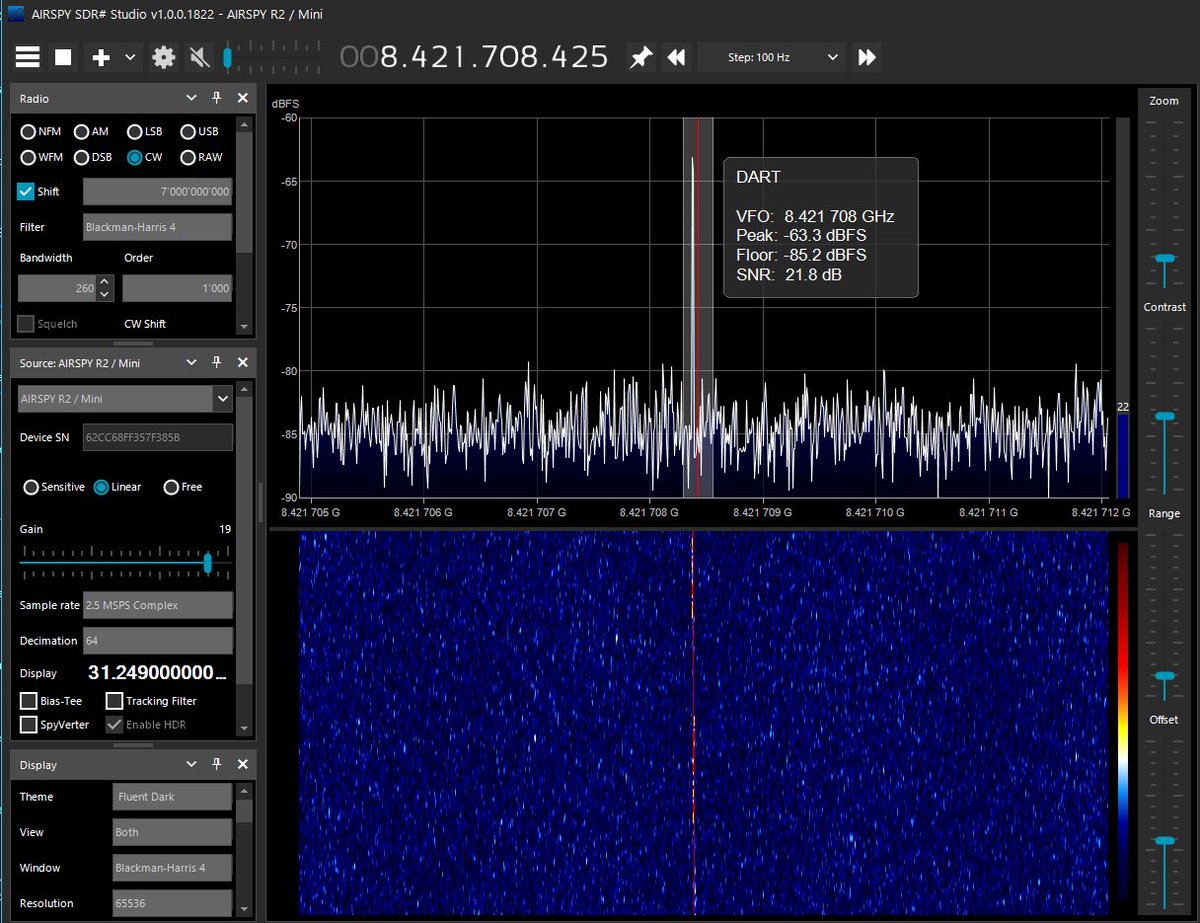Open the Step: 100 Hz dropdown
The image size is (1200, 923).
pos(771,57)
